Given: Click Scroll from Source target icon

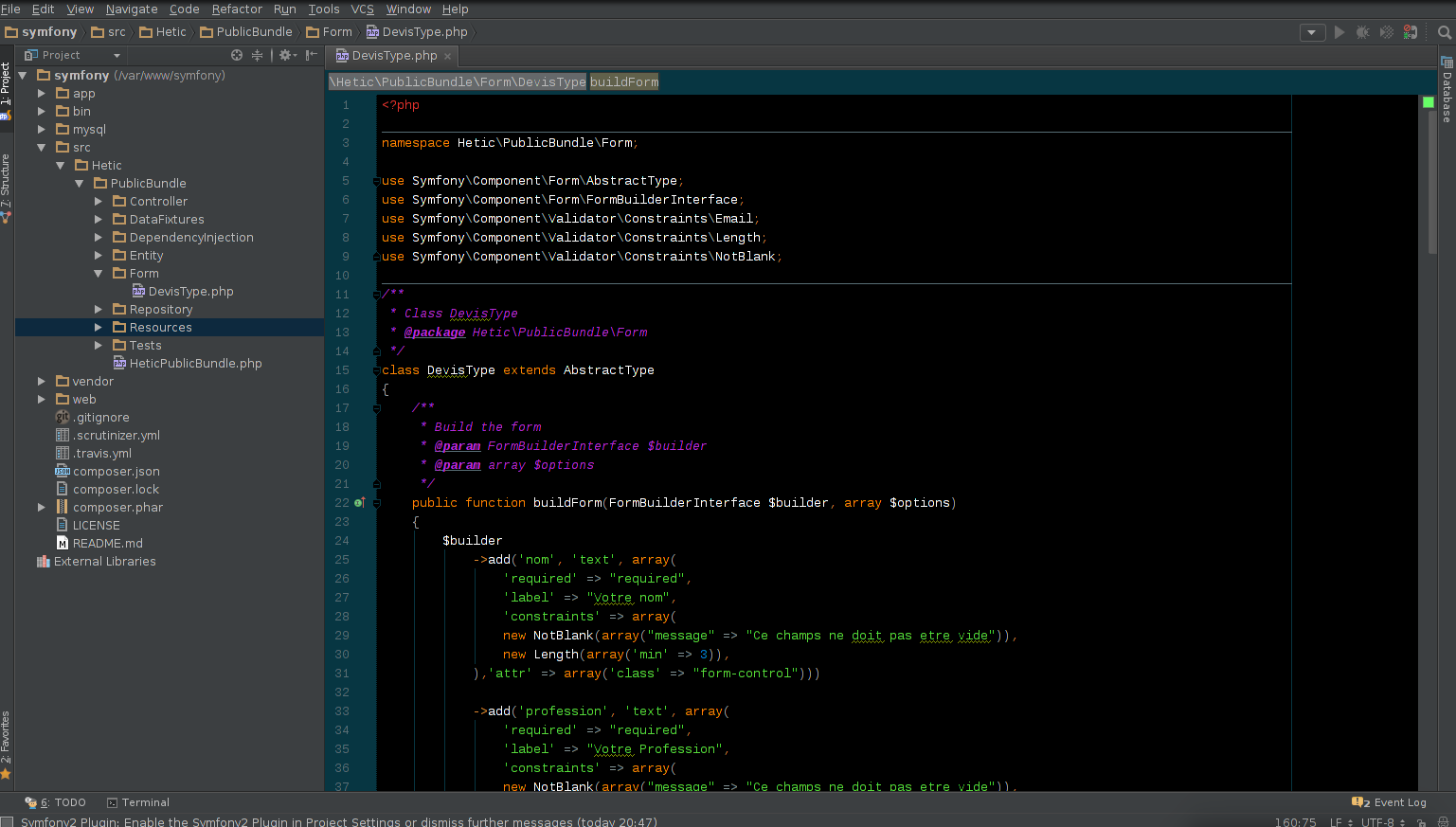Looking at the screenshot, I should pos(237,56).
